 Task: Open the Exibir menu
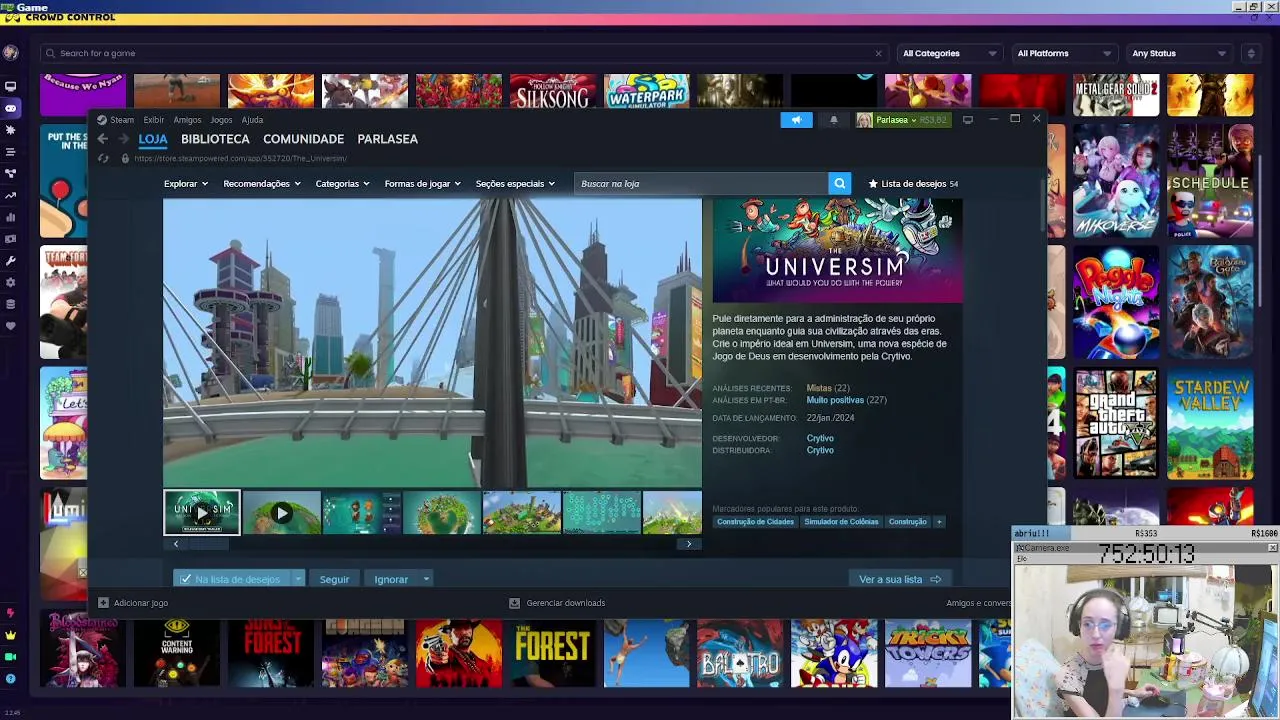153,120
